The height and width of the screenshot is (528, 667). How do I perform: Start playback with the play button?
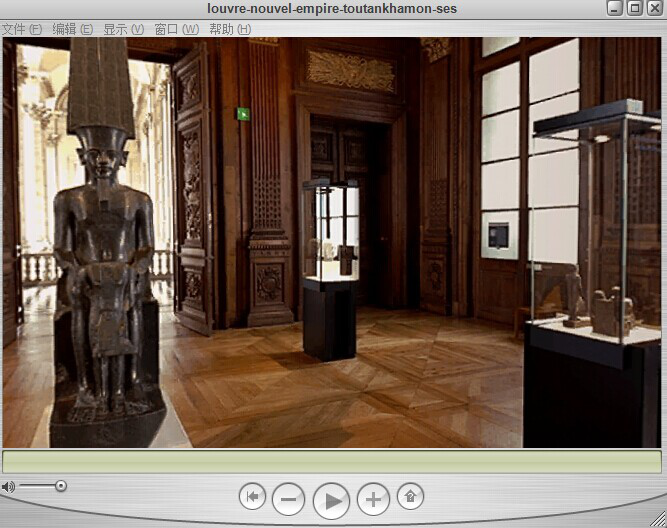pos(331,501)
